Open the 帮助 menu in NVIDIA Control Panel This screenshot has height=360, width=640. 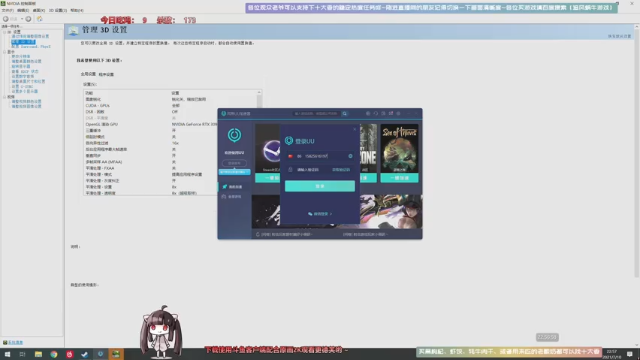77,10
